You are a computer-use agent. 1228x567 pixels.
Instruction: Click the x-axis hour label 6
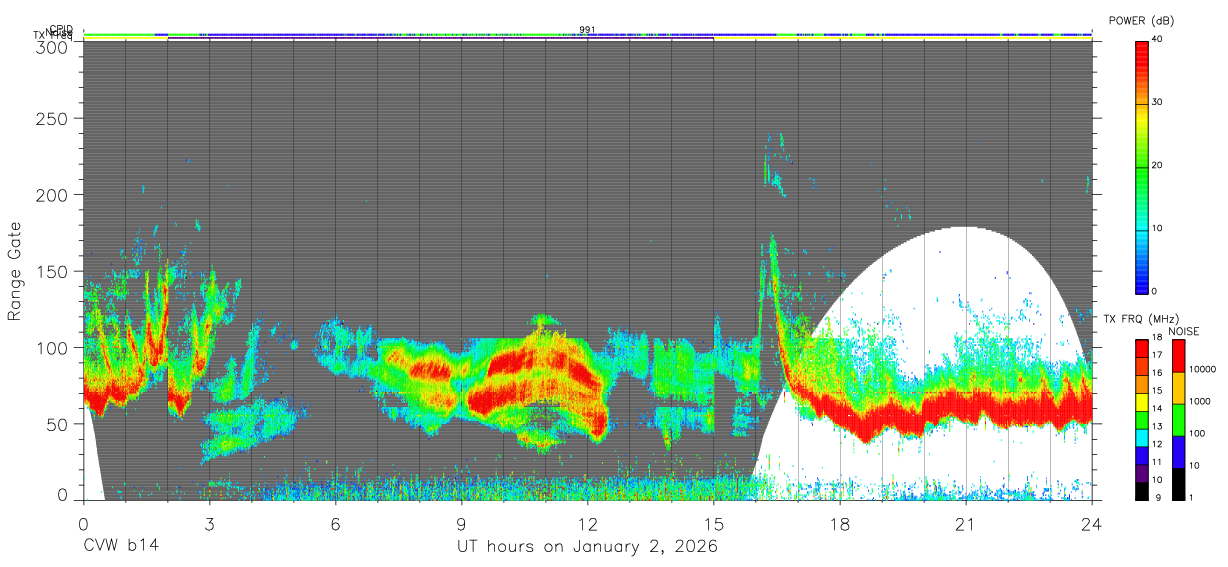click(x=335, y=523)
